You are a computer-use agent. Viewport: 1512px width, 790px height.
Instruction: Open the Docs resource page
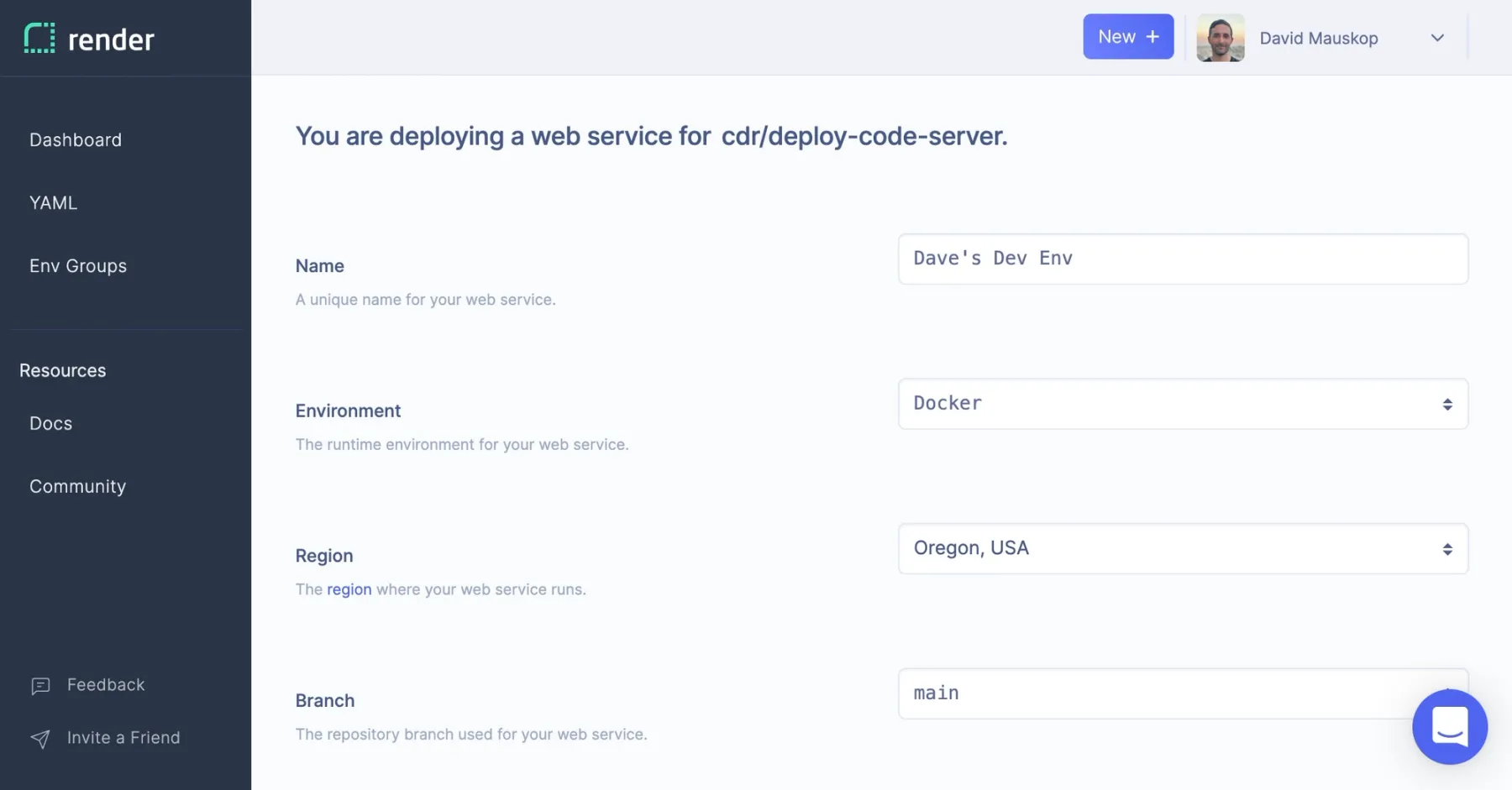tap(50, 423)
